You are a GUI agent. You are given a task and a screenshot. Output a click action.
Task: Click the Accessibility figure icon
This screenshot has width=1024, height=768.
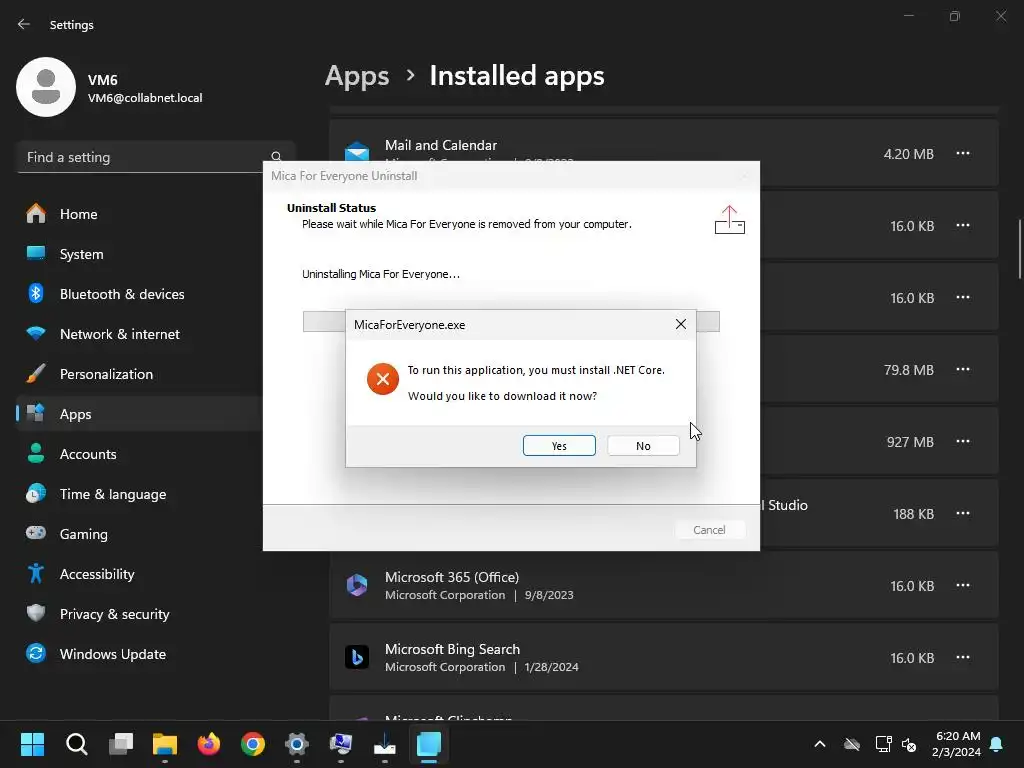pos(36,573)
